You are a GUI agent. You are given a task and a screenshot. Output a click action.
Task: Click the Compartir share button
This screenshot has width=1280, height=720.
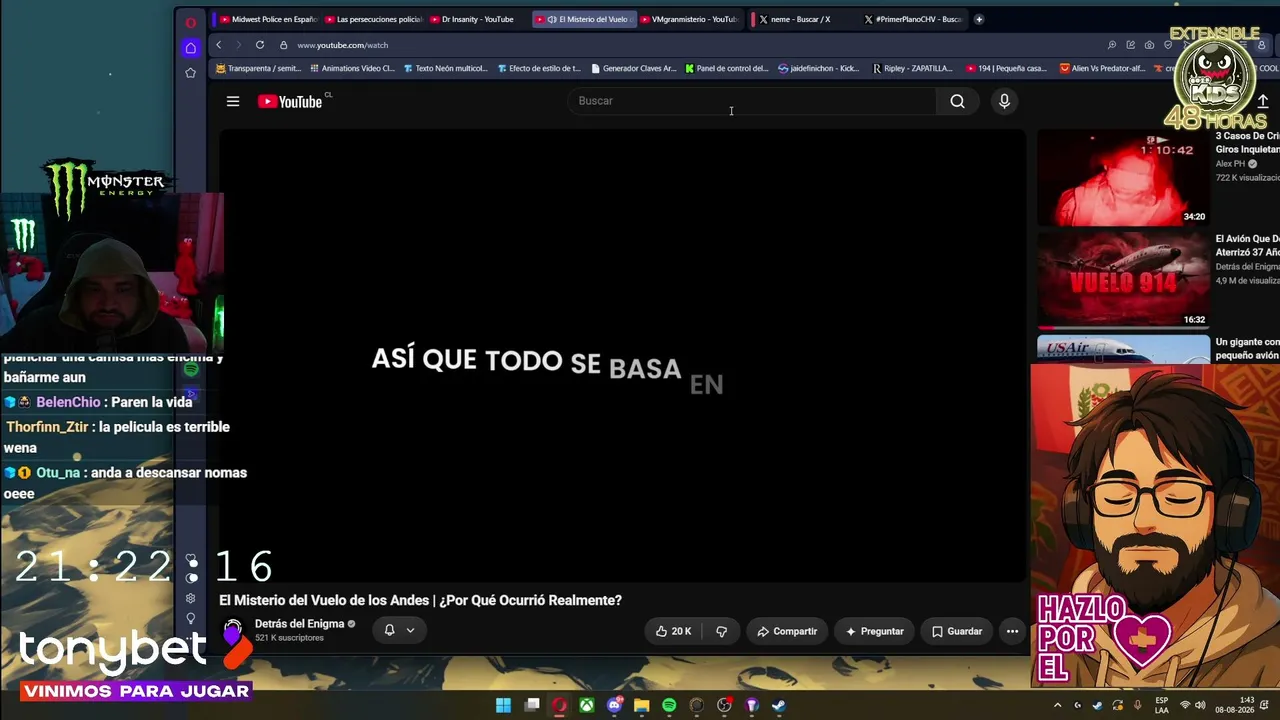pos(787,631)
